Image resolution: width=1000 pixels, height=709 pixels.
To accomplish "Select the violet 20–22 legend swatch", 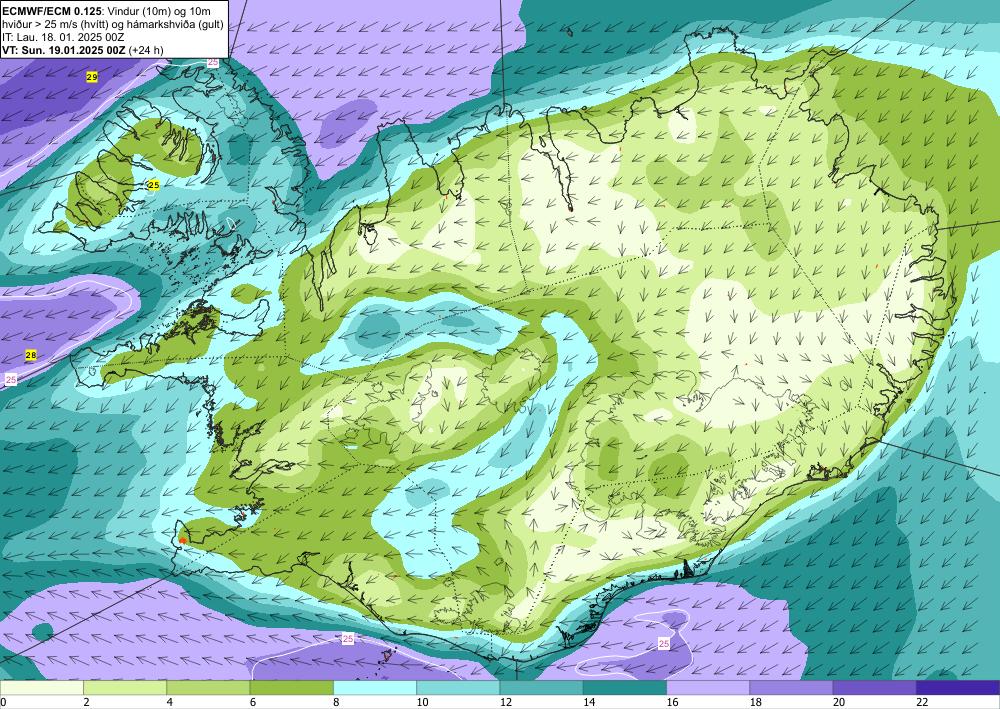I will tap(875, 688).
